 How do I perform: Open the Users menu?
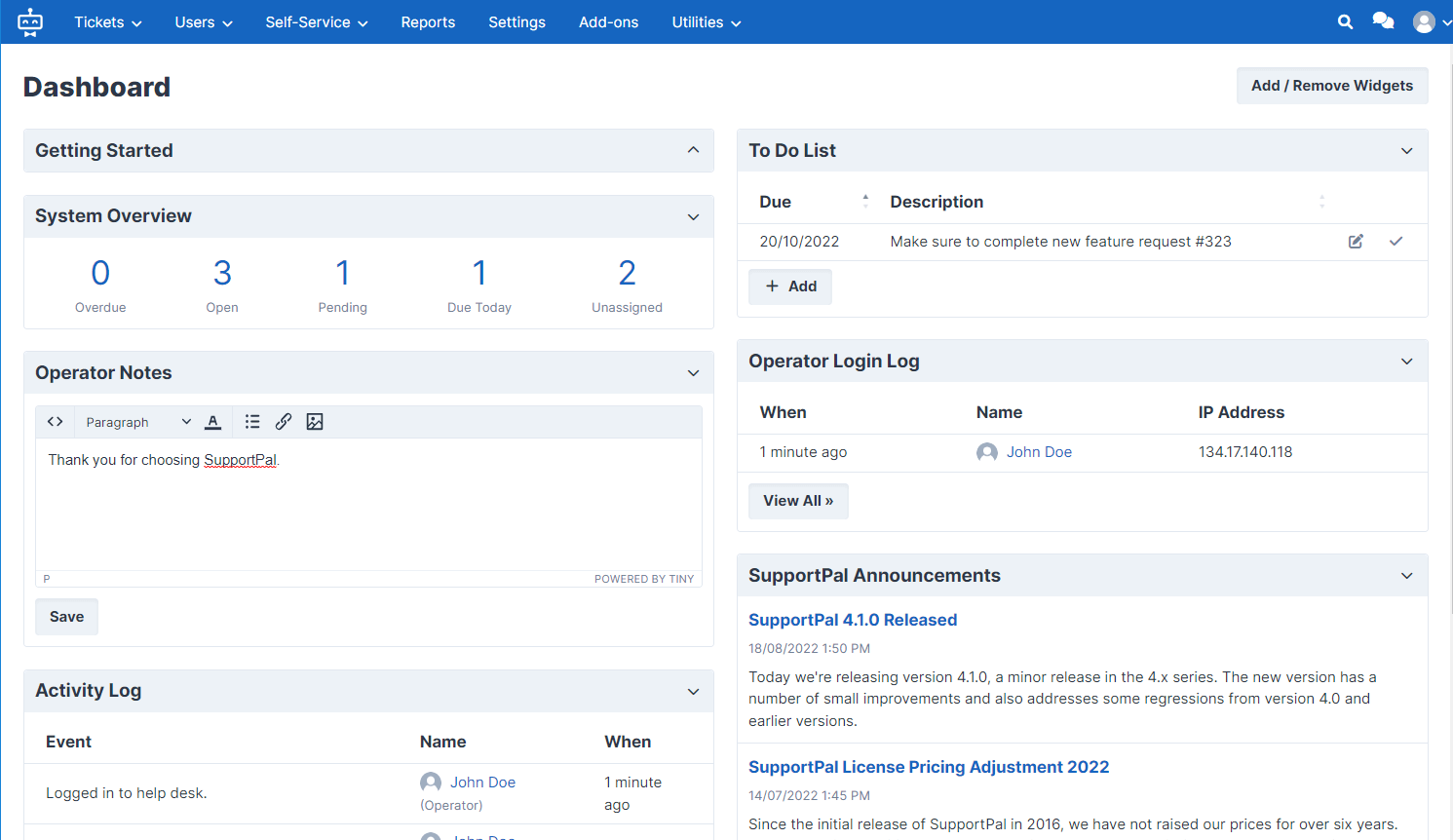(204, 21)
